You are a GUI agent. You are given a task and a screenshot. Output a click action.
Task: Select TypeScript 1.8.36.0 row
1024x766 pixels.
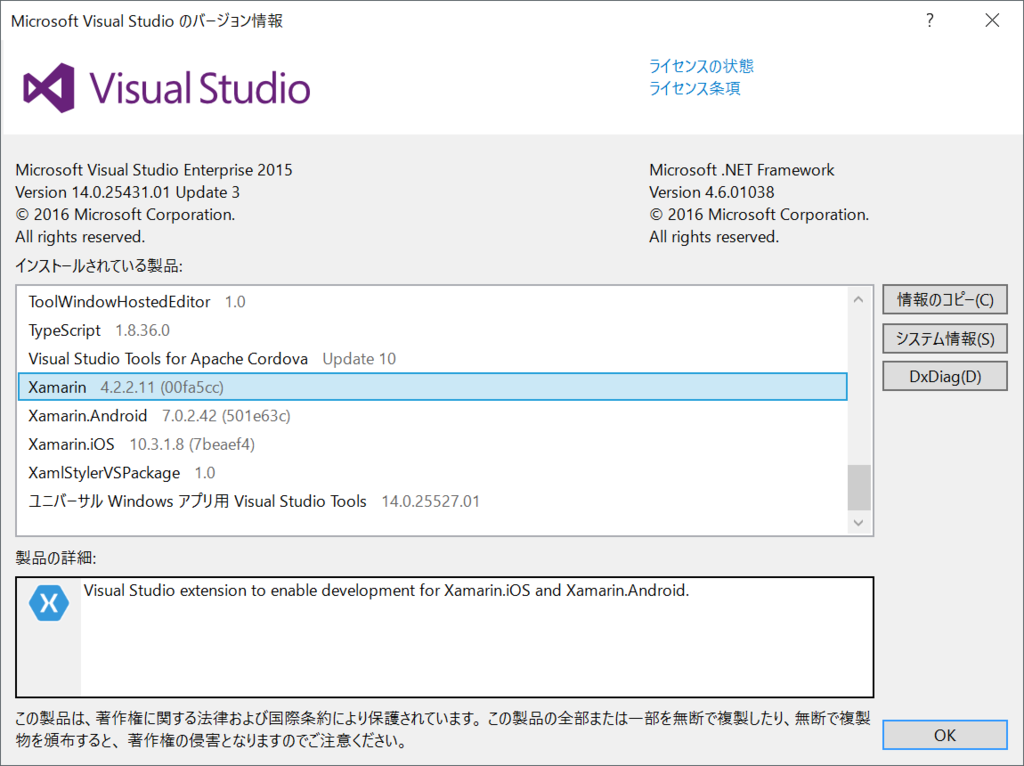pos(433,330)
